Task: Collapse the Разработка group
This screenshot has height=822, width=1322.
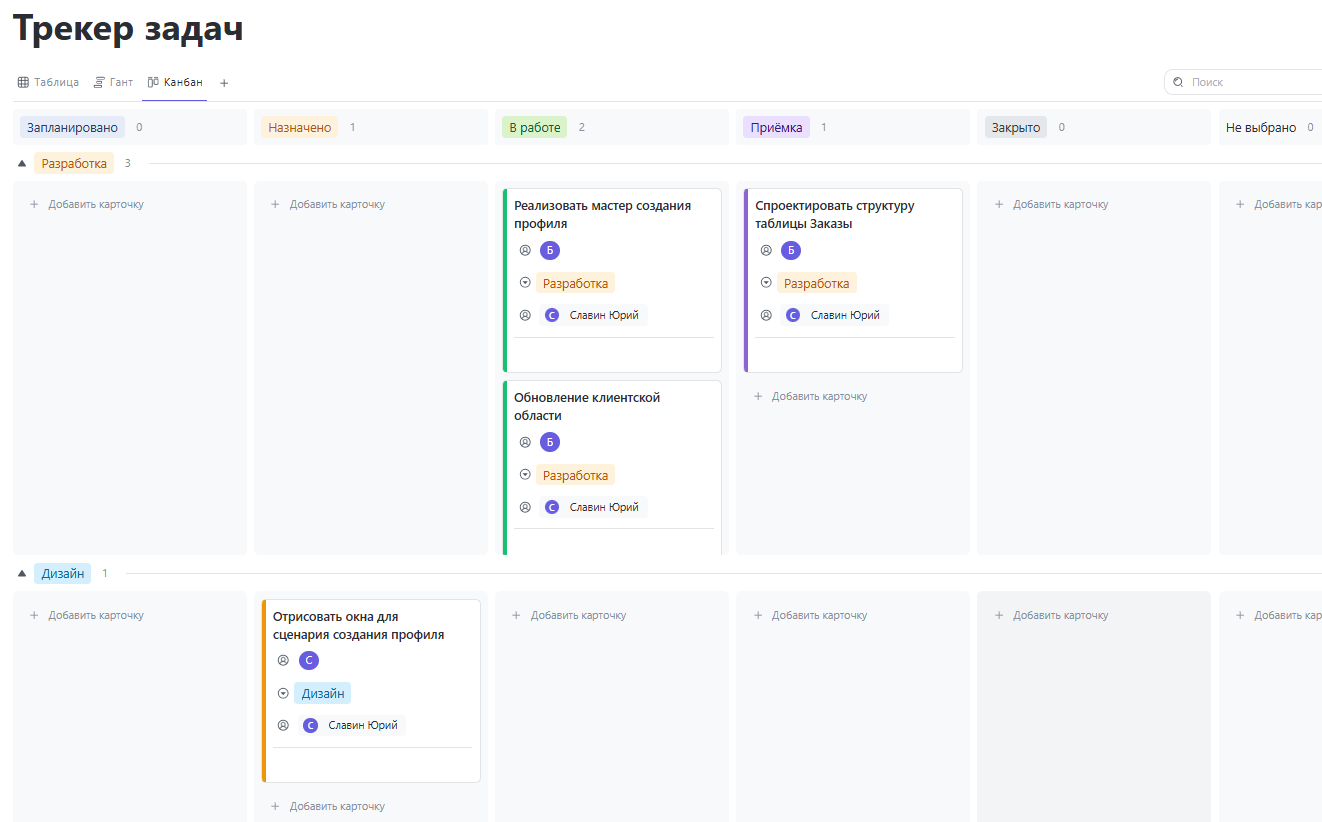Action: 22,164
